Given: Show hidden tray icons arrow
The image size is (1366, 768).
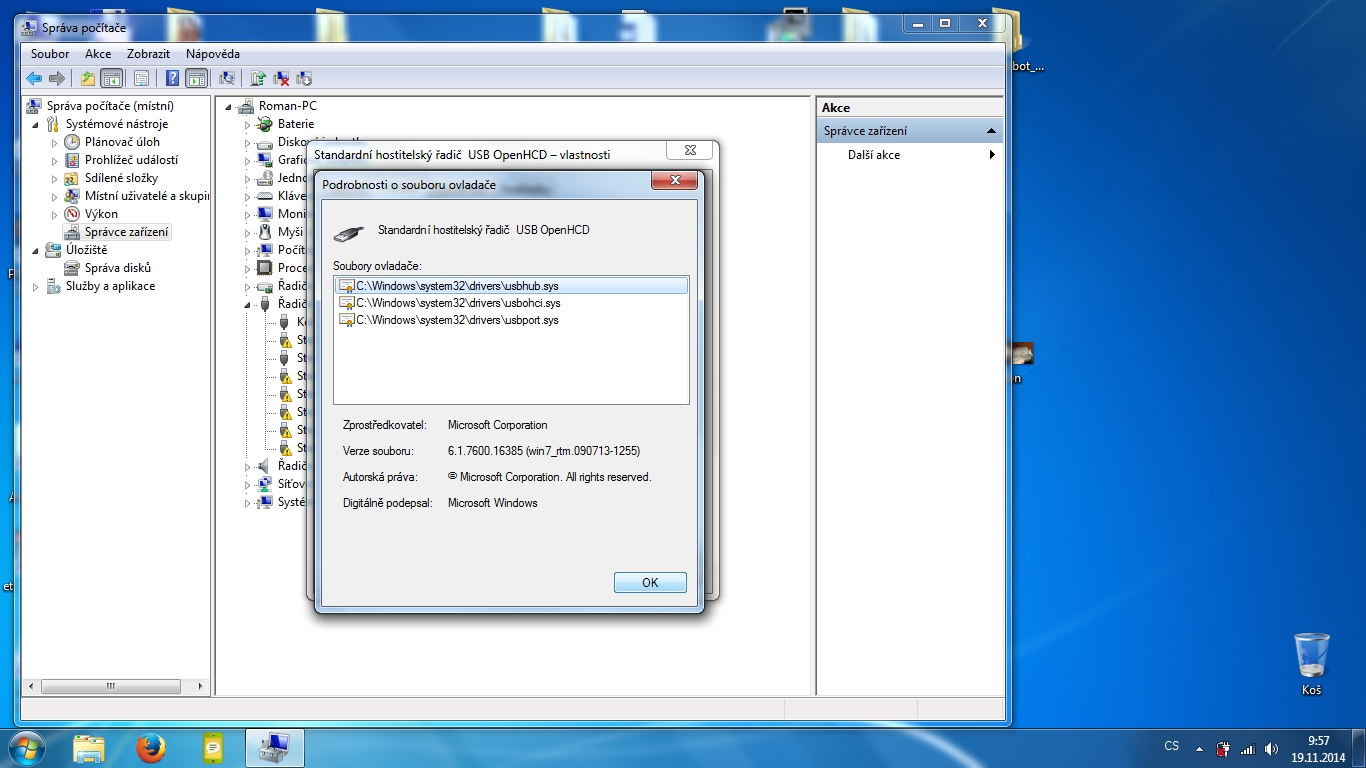Looking at the screenshot, I should tap(1199, 749).
